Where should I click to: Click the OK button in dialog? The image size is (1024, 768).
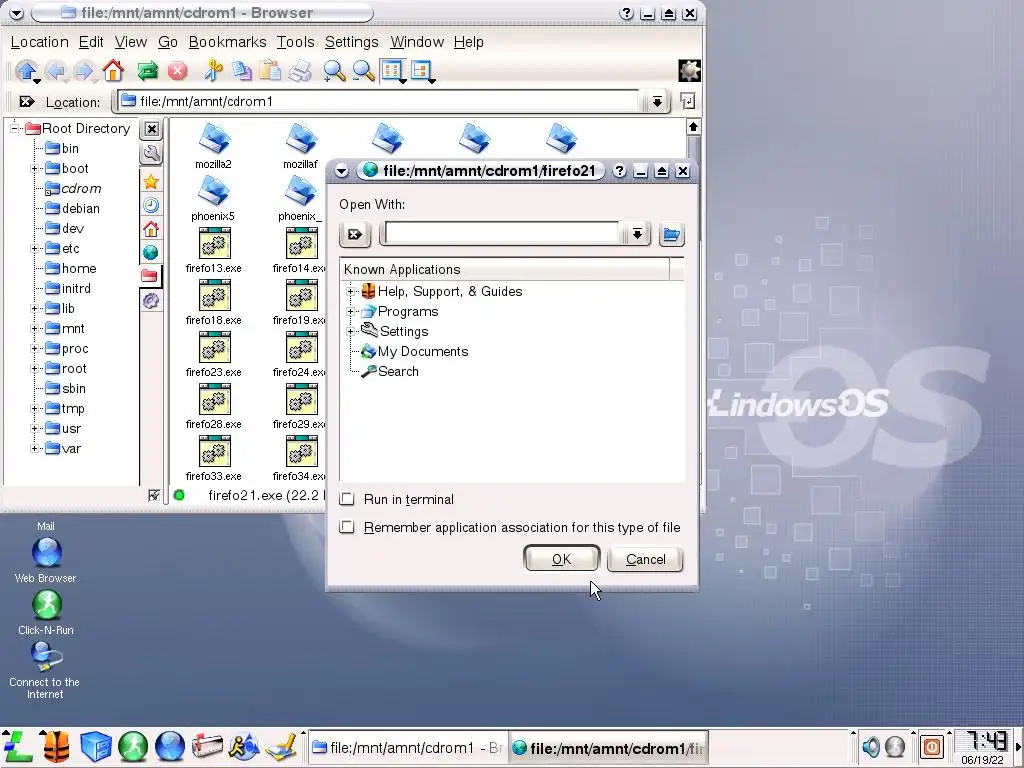pyautogui.click(x=562, y=559)
